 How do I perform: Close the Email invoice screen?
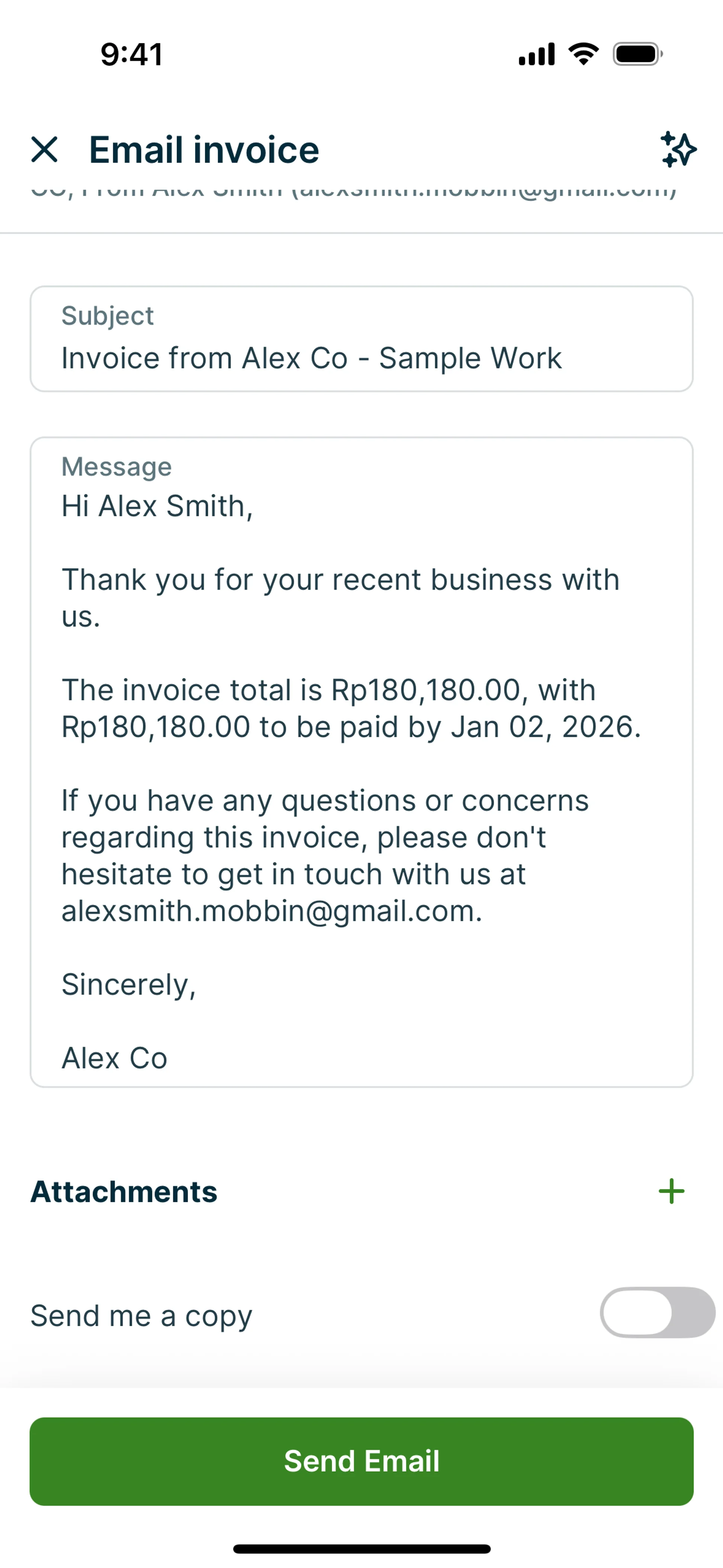click(44, 150)
